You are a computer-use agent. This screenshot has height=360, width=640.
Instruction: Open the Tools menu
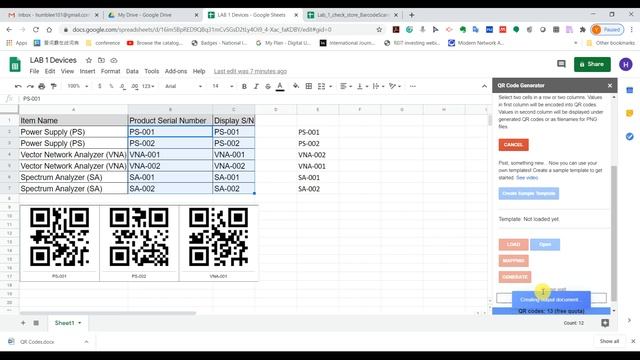pos(151,71)
